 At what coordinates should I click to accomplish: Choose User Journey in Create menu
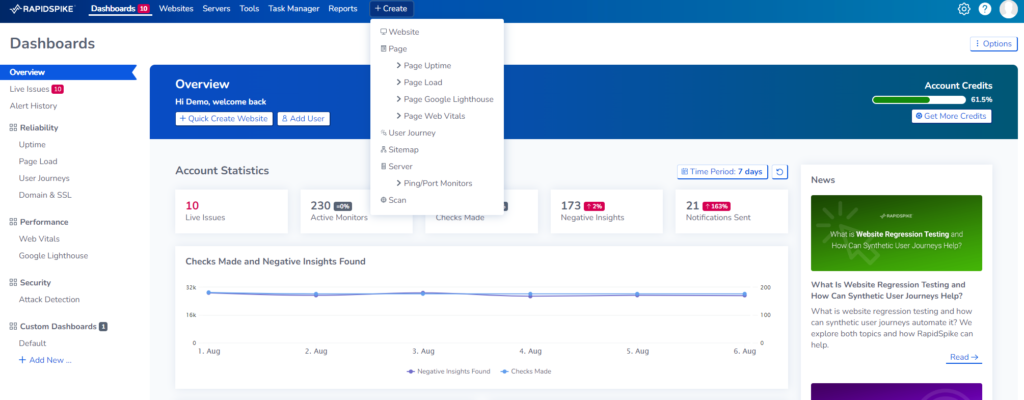[408, 133]
